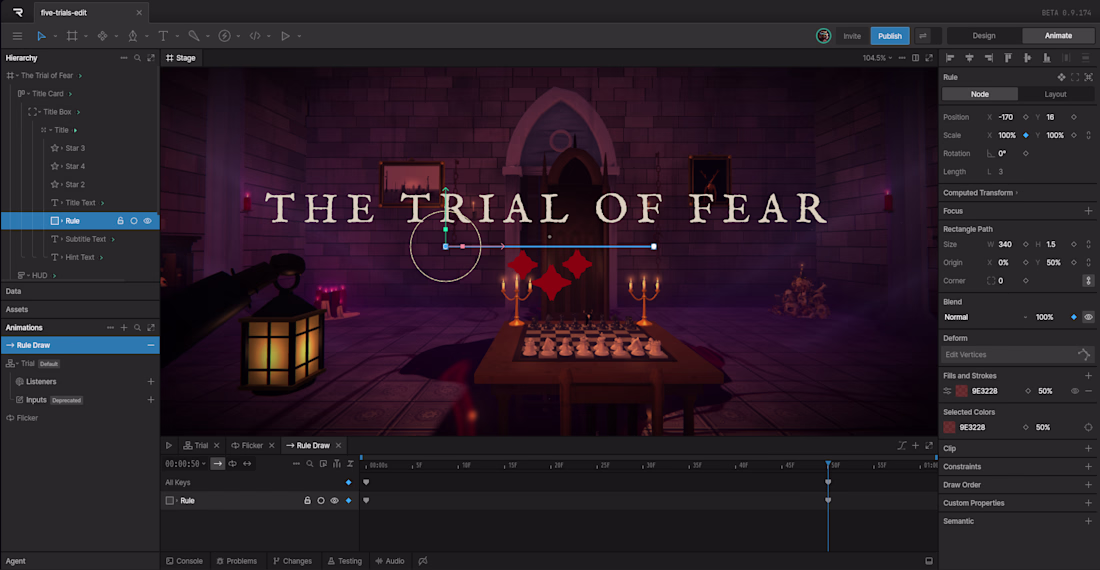Open the Problems tab
1100x570 pixels.
click(236, 561)
